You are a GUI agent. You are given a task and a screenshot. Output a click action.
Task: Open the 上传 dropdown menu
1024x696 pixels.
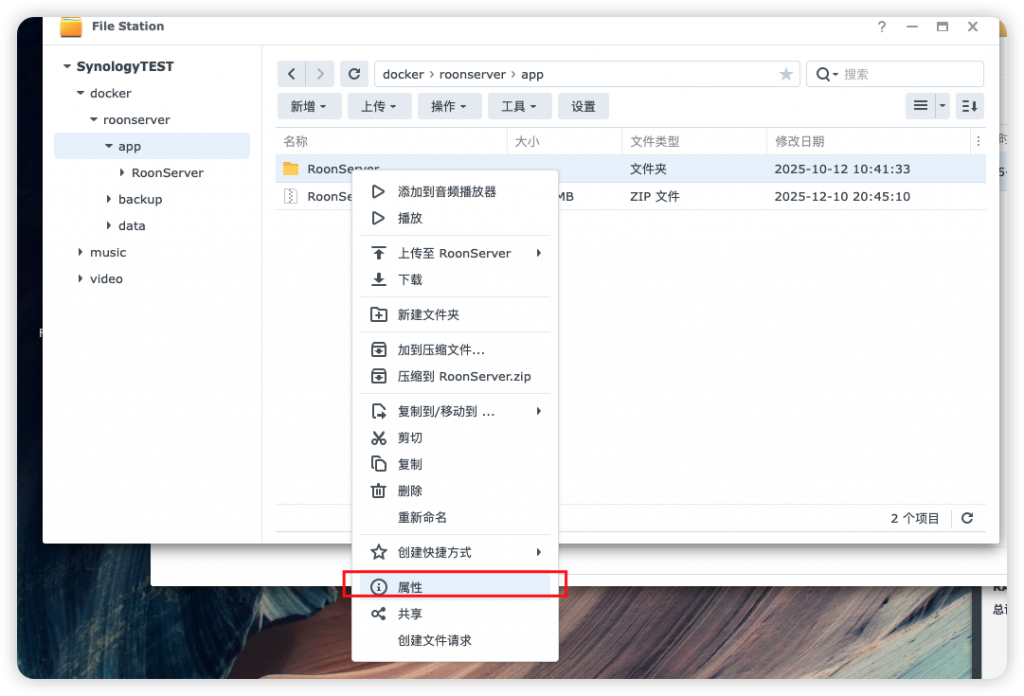pos(379,106)
